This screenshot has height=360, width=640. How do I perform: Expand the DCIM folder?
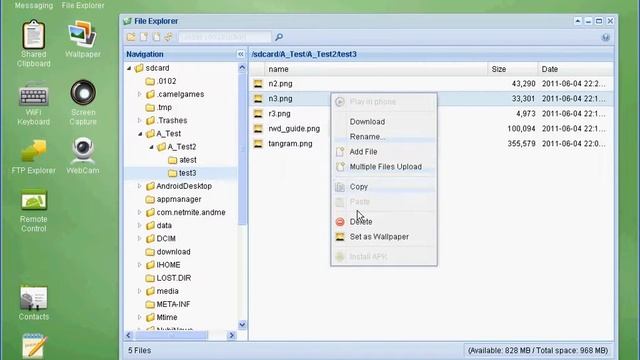(140, 238)
